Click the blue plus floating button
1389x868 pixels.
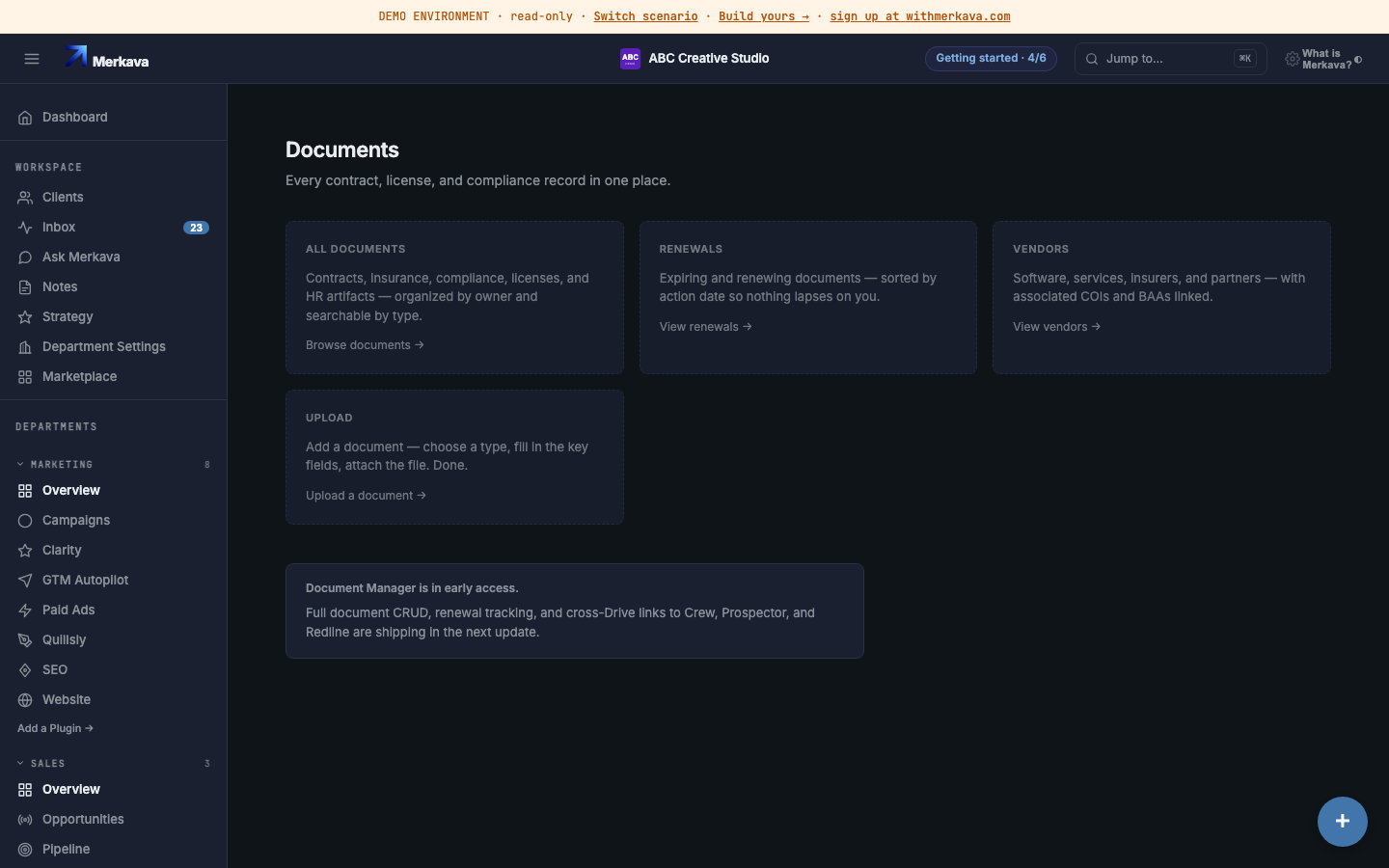coord(1343,822)
